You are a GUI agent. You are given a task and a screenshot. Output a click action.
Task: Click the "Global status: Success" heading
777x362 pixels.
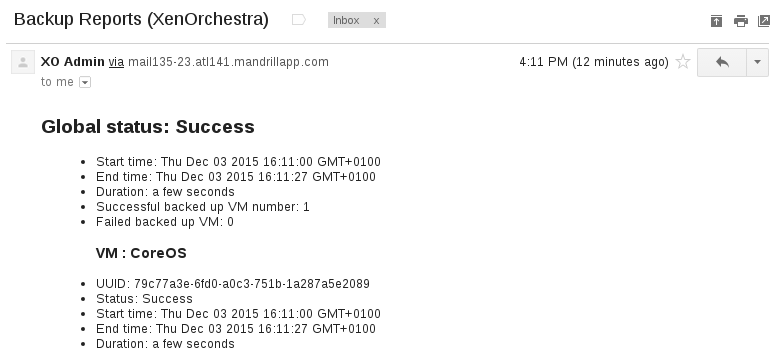pyautogui.click(x=148, y=127)
